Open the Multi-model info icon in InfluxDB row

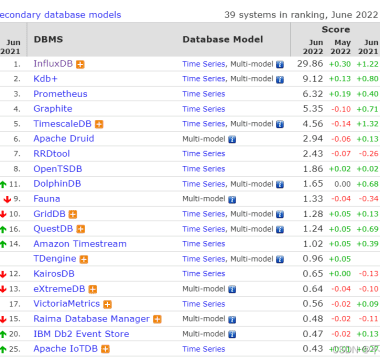(280, 65)
